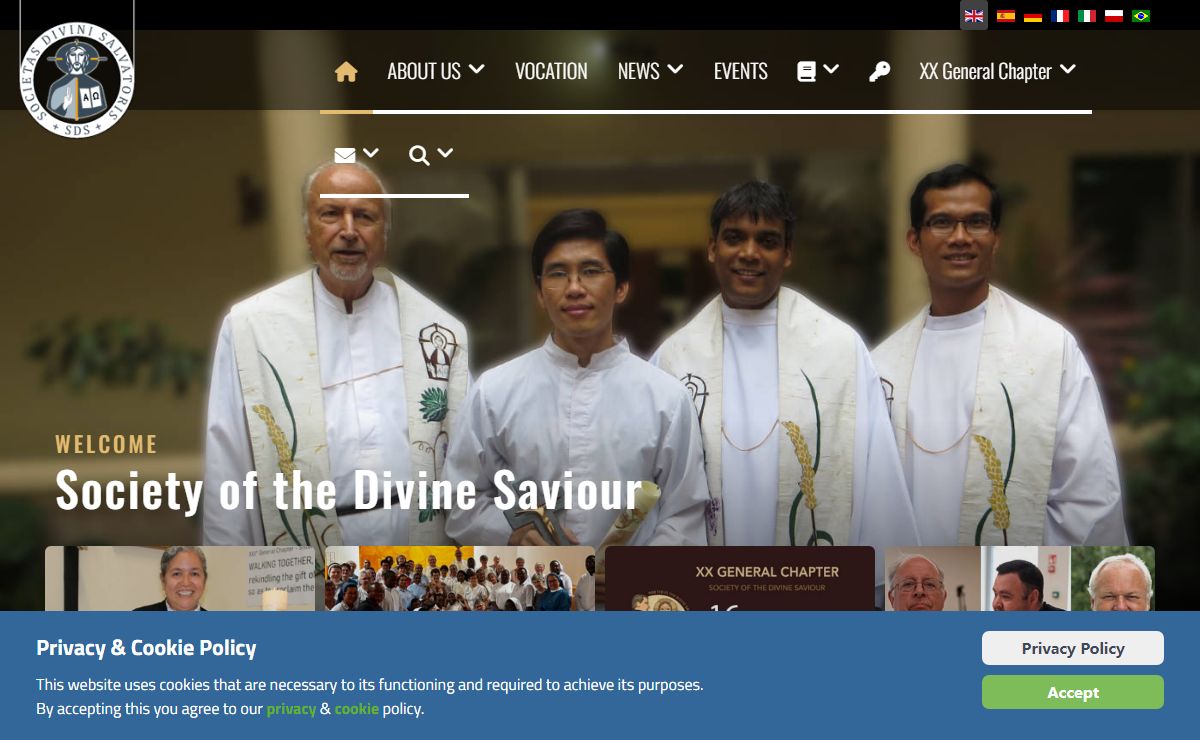1200x740 pixels.
Task: Expand the XX General Chapter menu
Action: [997, 71]
